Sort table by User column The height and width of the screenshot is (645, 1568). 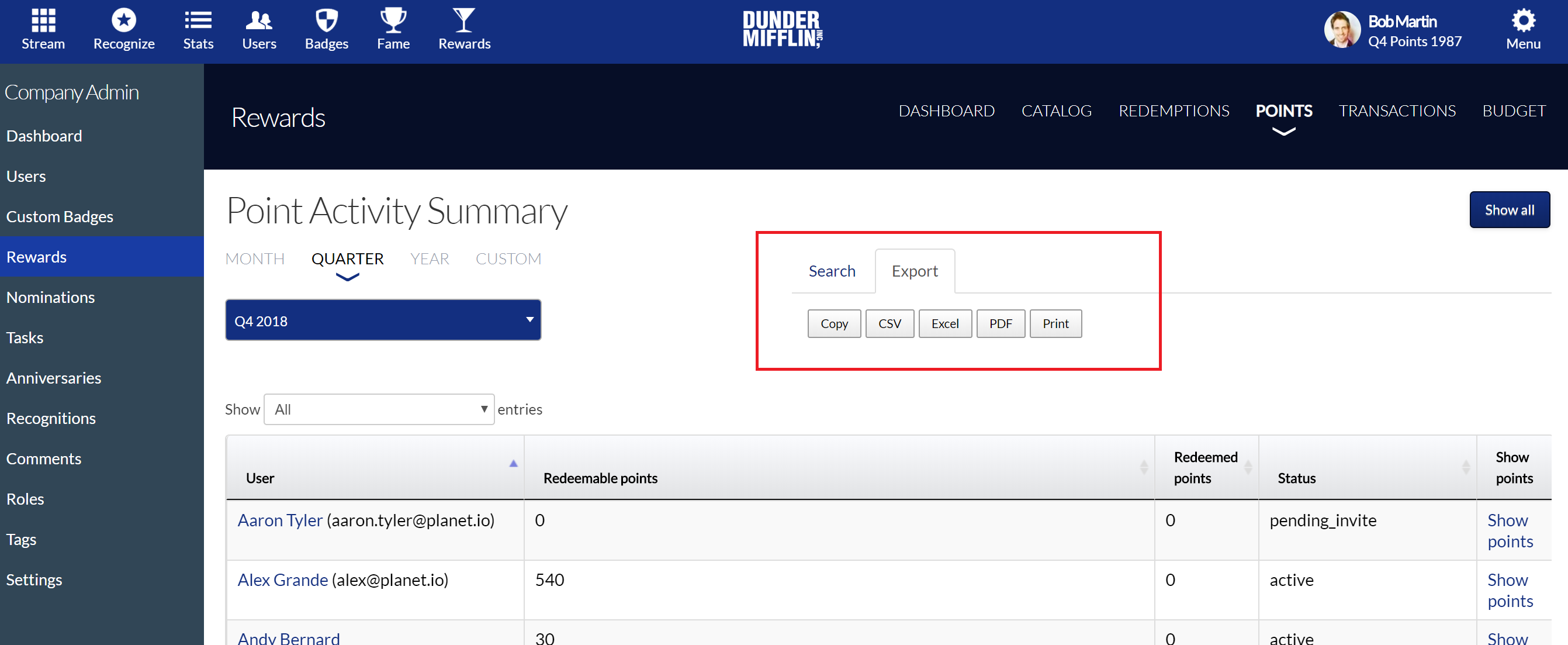click(x=375, y=468)
